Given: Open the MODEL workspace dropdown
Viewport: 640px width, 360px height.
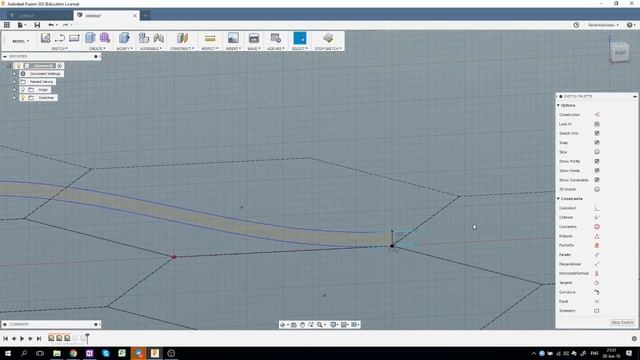Looking at the screenshot, I should pyautogui.click(x=20, y=41).
